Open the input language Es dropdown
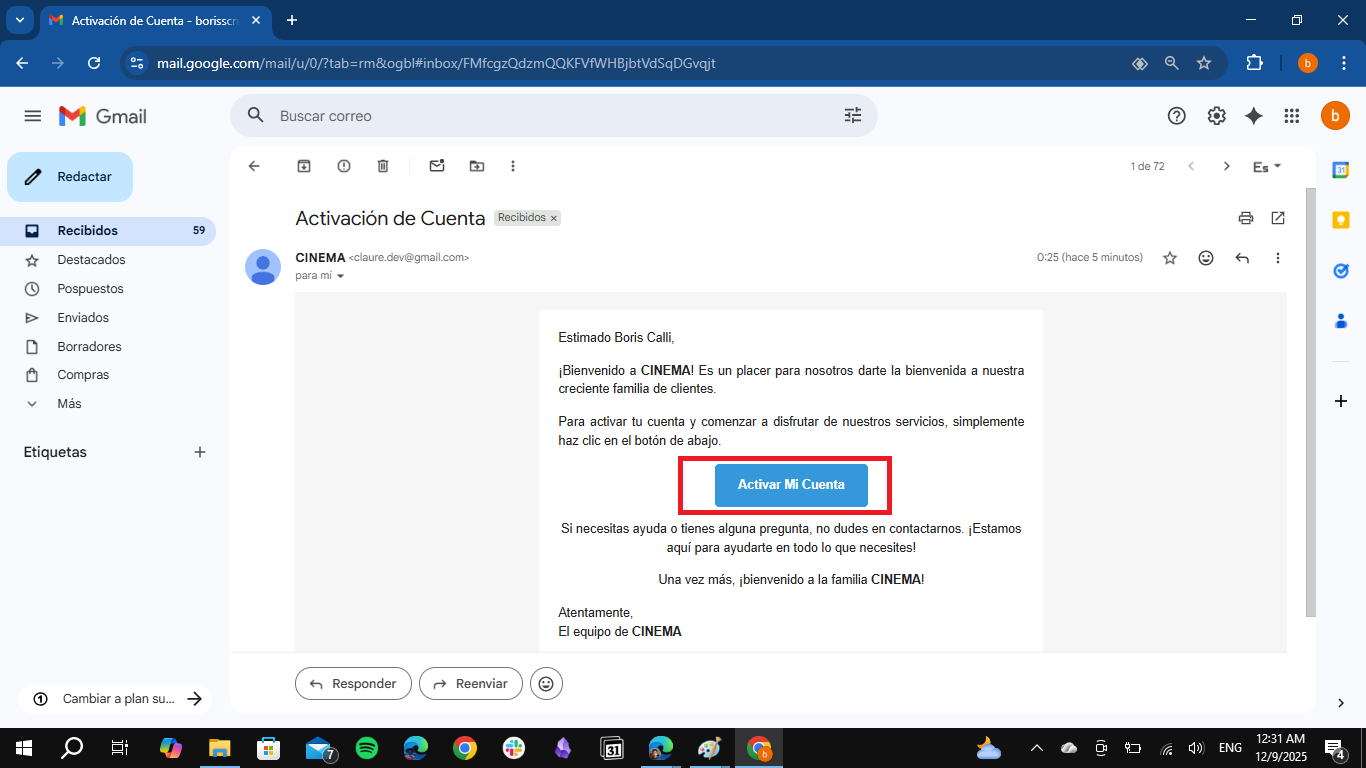The height and width of the screenshot is (768, 1366). [x=1267, y=167]
